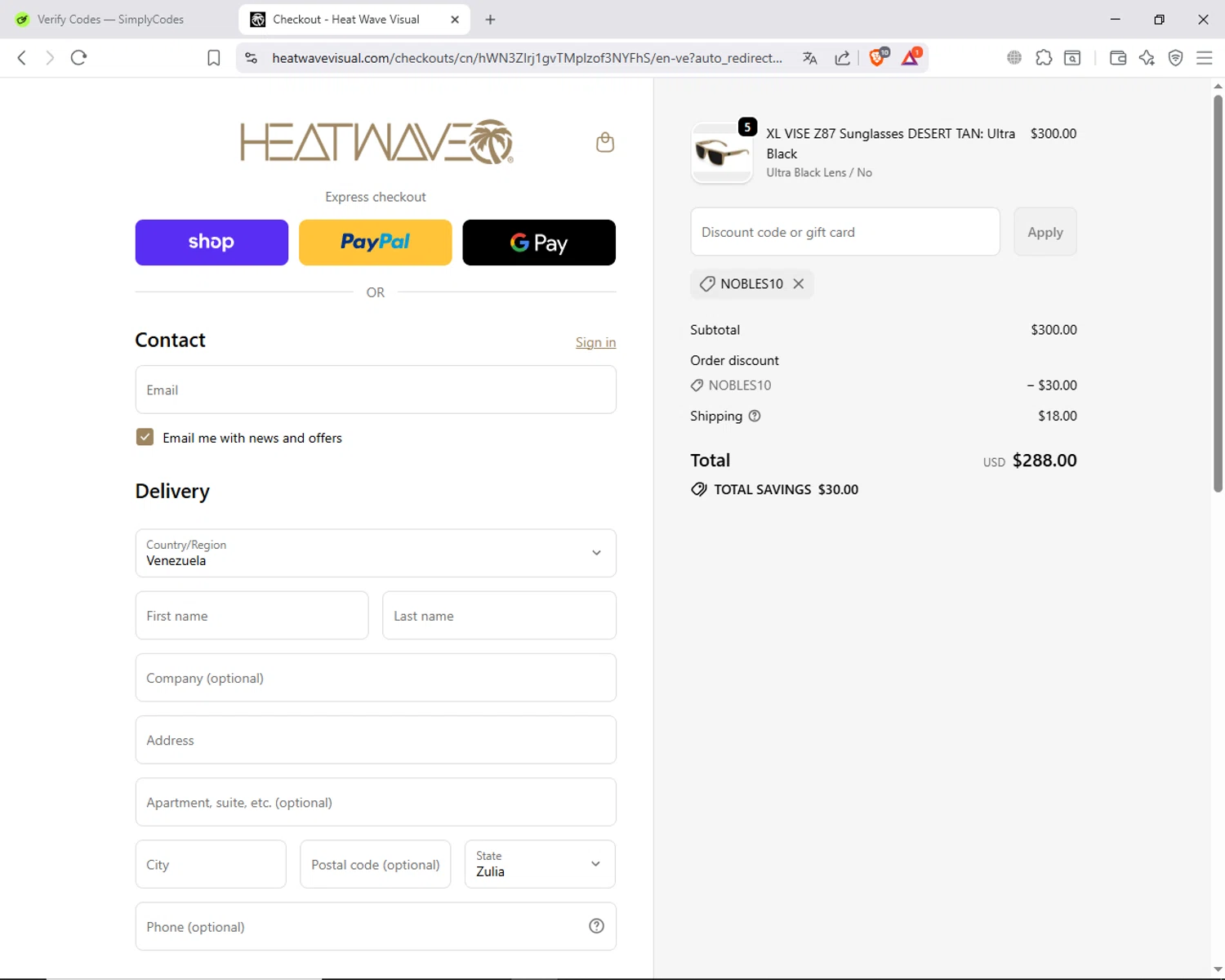
Task: Choose Google Pay express checkout
Action: (539, 243)
